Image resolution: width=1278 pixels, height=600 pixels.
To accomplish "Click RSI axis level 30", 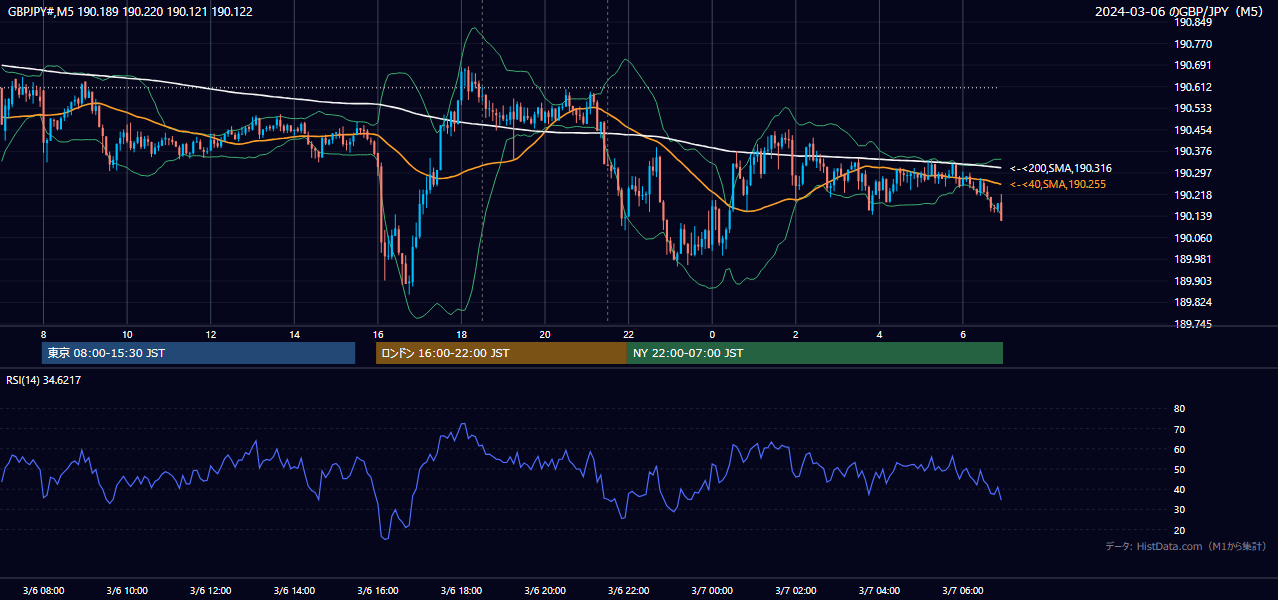I will pyautogui.click(x=1180, y=510).
